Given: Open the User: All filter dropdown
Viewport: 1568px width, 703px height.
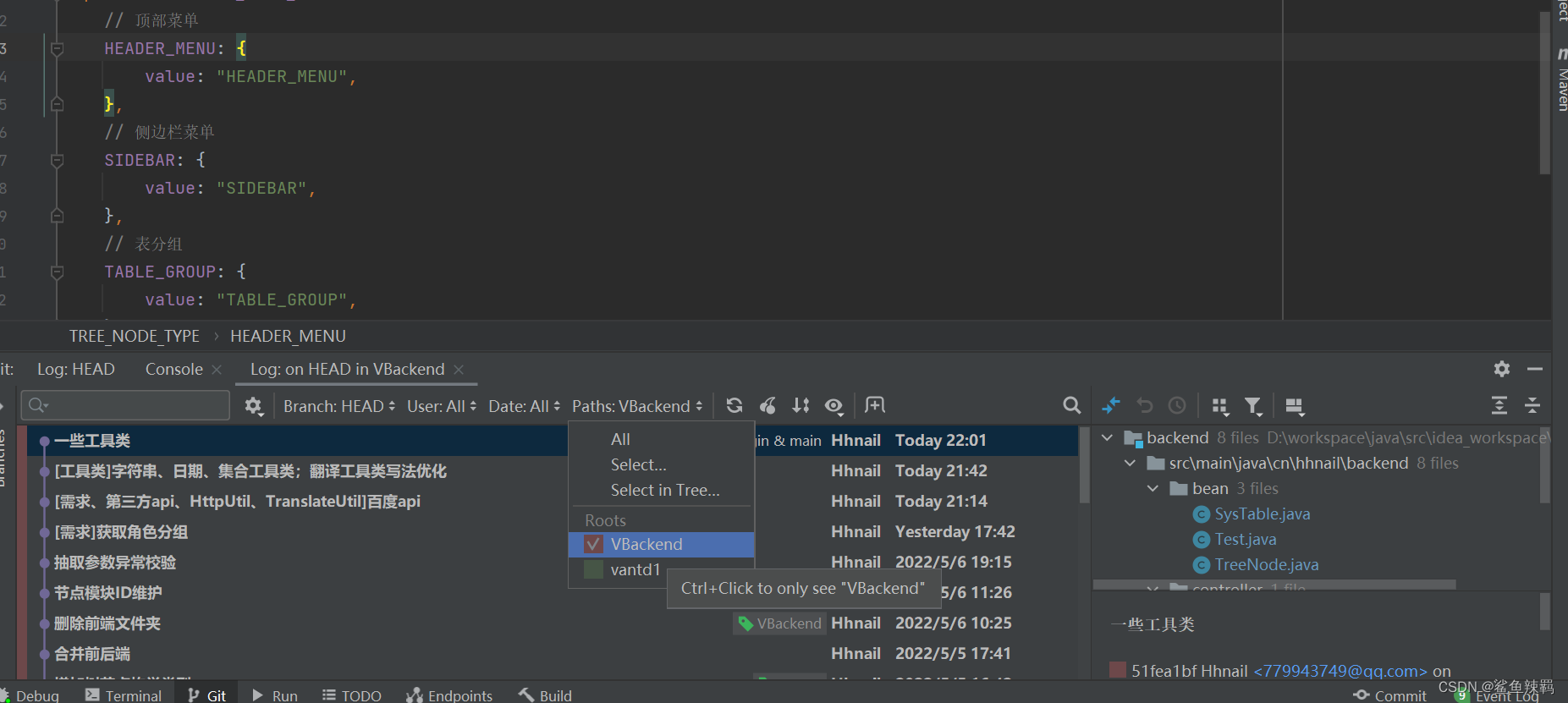Looking at the screenshot, I should click(442, 406).
